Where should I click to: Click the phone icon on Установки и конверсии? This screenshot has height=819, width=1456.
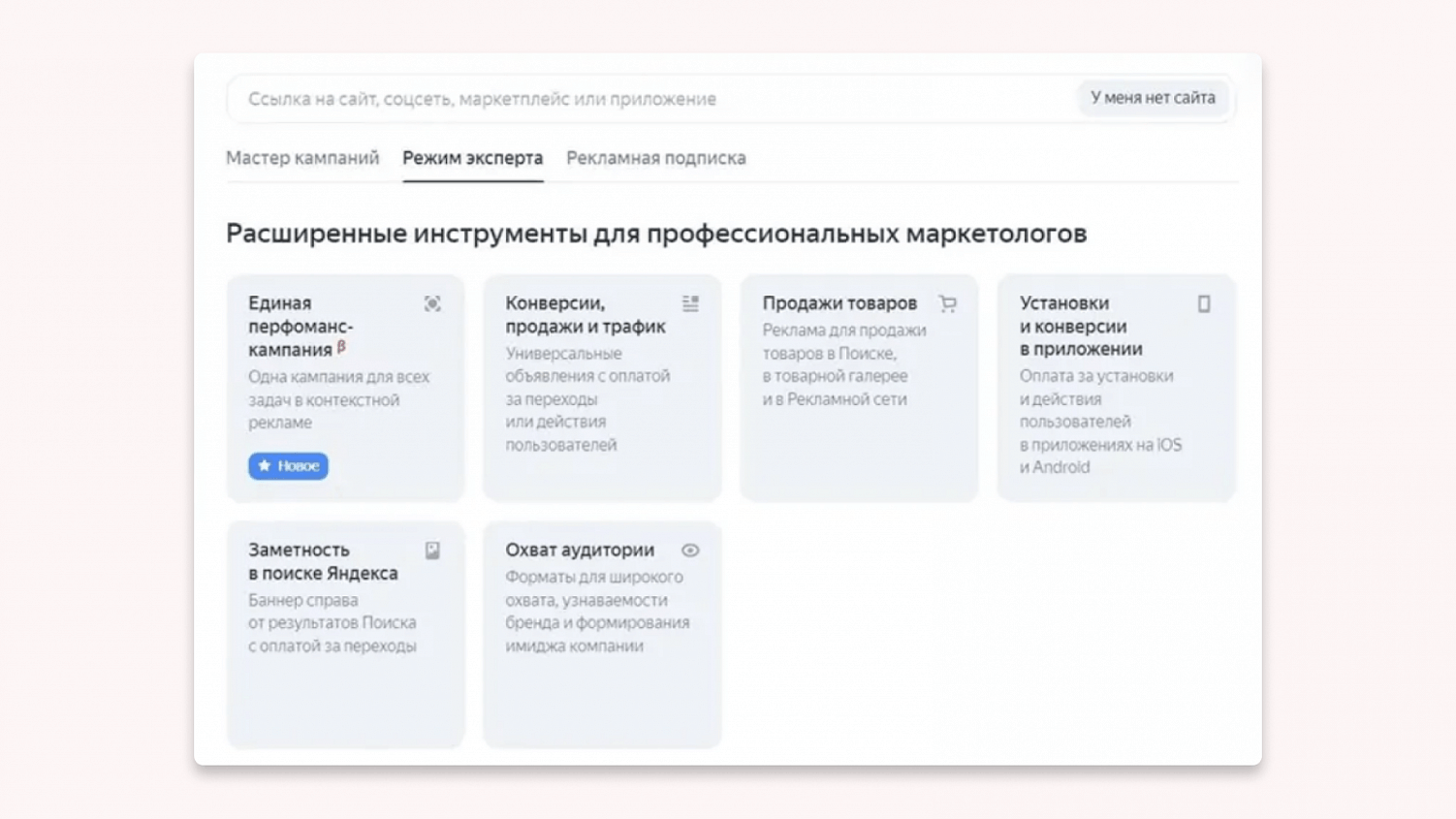[x=1204, y=303]
